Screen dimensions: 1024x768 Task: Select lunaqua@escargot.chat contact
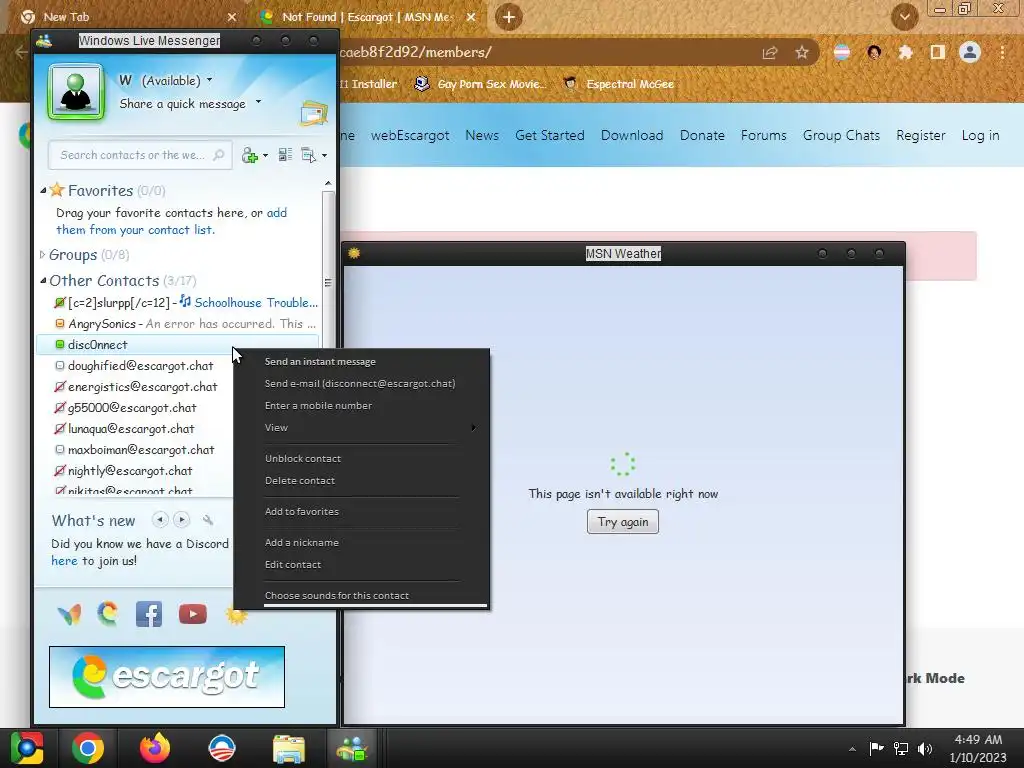[131, 428]
